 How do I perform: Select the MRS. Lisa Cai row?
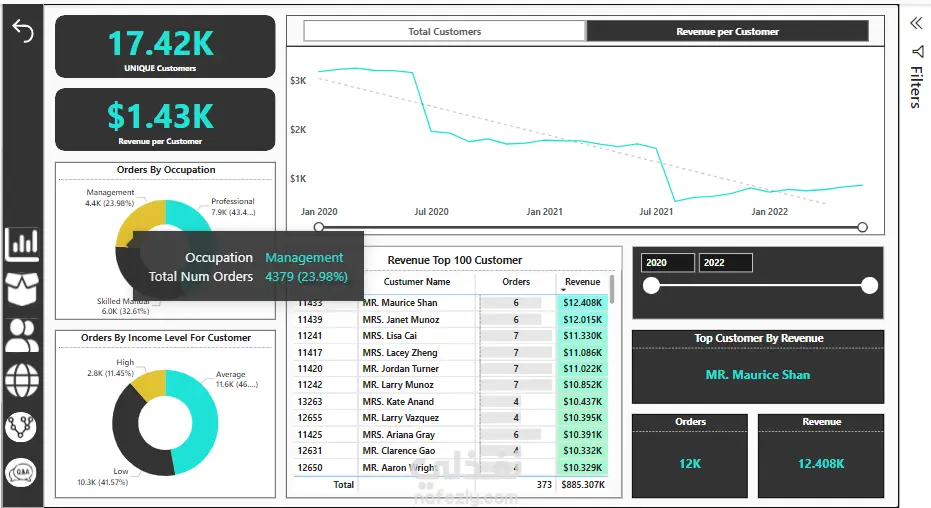pos(452,336)
